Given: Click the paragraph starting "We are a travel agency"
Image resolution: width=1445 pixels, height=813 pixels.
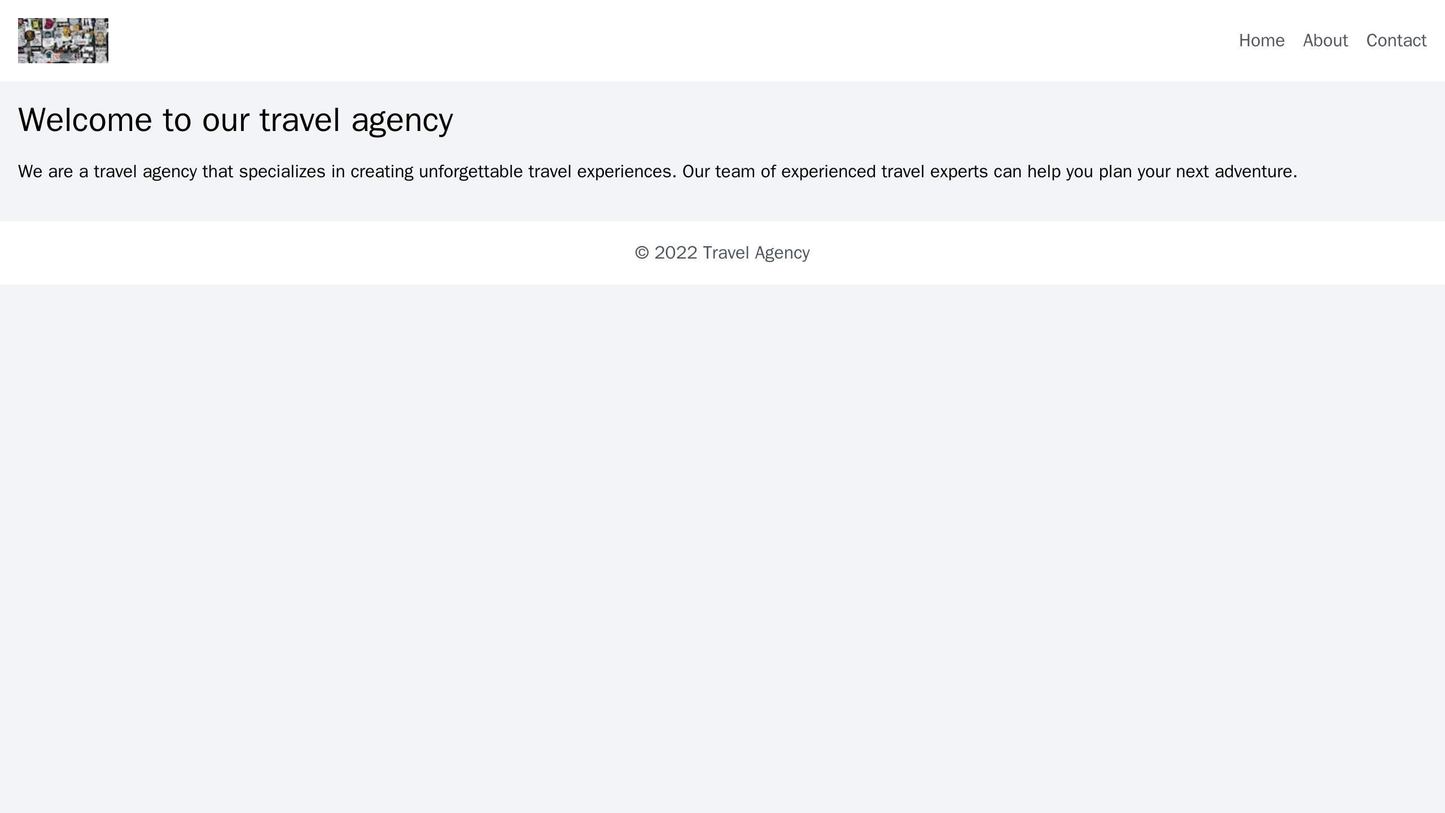Looking at the screenshot, I should click(x=657, y=172).
